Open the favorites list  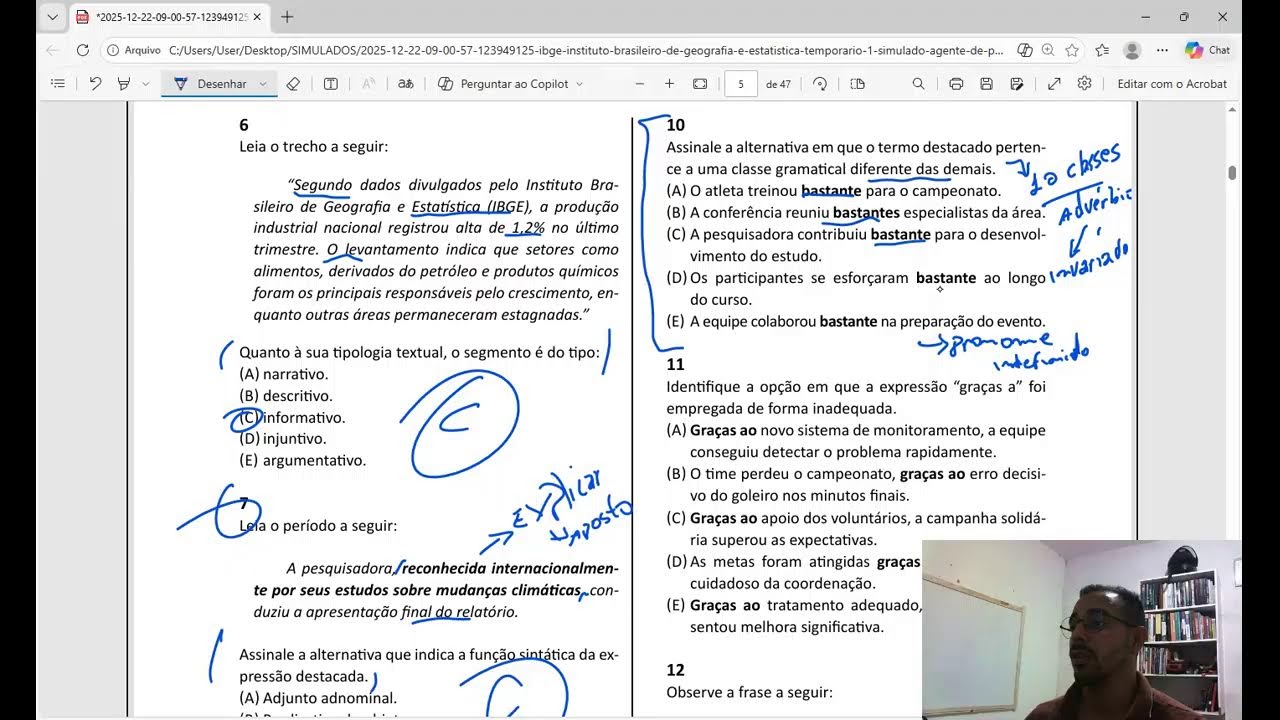coord(1102,50)
